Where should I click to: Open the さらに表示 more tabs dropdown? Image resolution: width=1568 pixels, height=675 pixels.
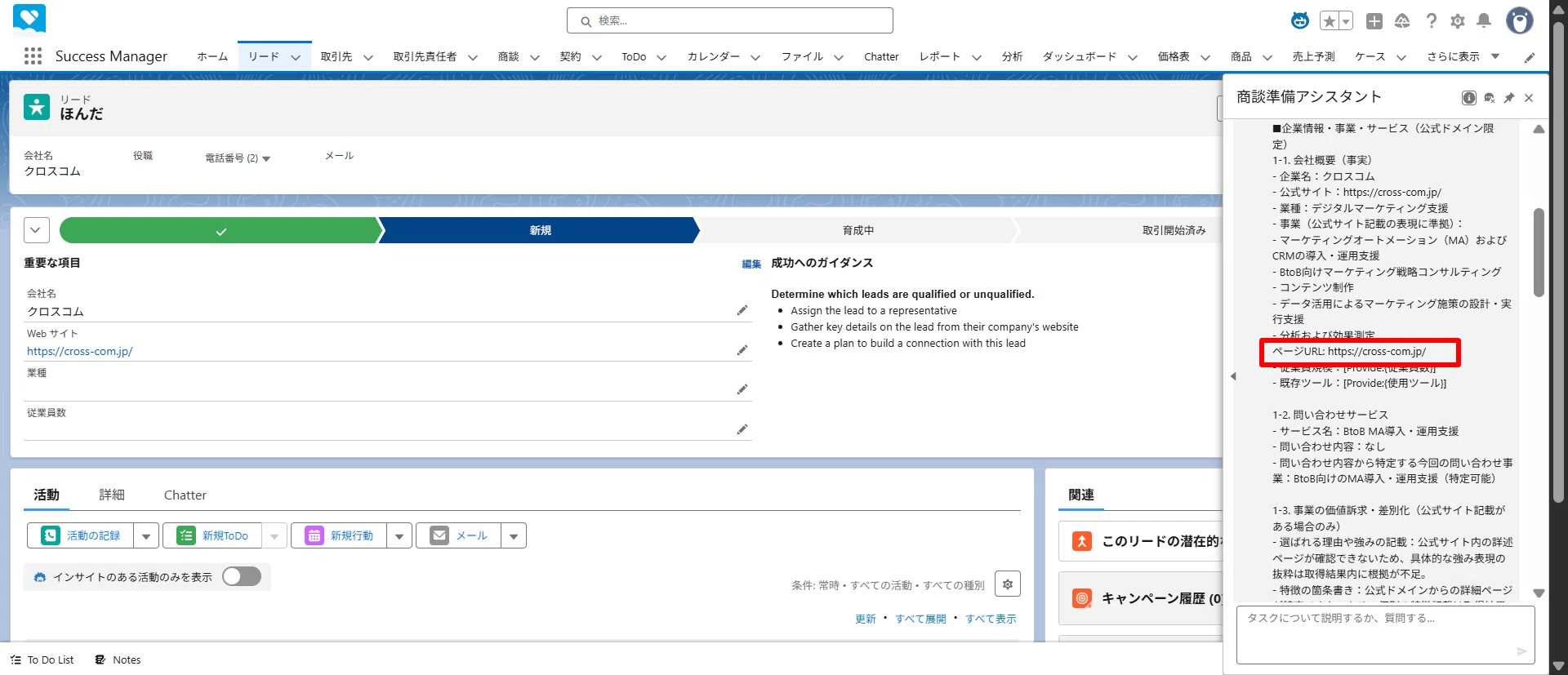[x=1463, y=56]
